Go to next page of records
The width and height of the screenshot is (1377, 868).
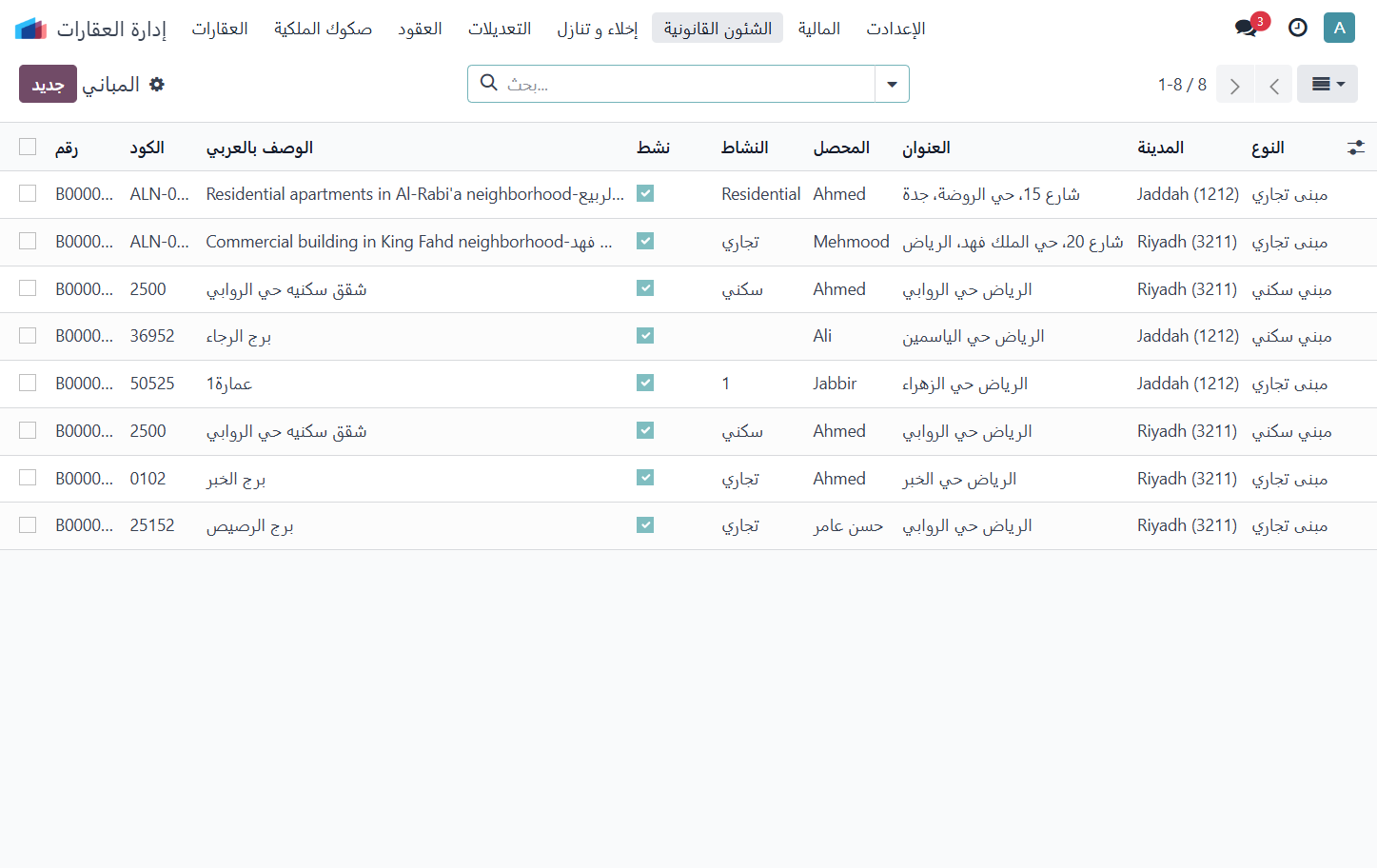pos(1235,85)
